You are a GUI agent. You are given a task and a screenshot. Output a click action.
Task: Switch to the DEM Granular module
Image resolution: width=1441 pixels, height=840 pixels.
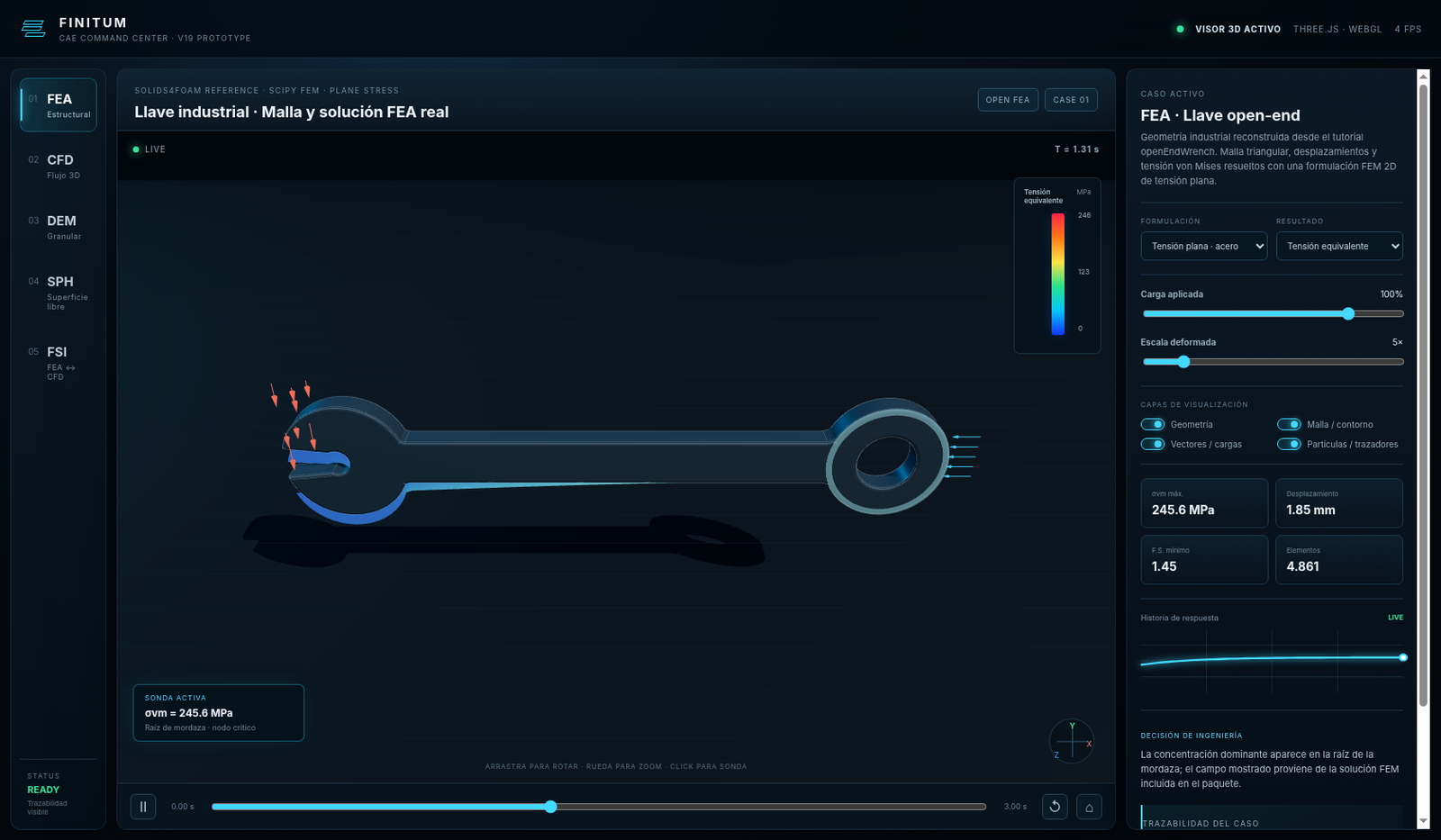pos(59,227)
